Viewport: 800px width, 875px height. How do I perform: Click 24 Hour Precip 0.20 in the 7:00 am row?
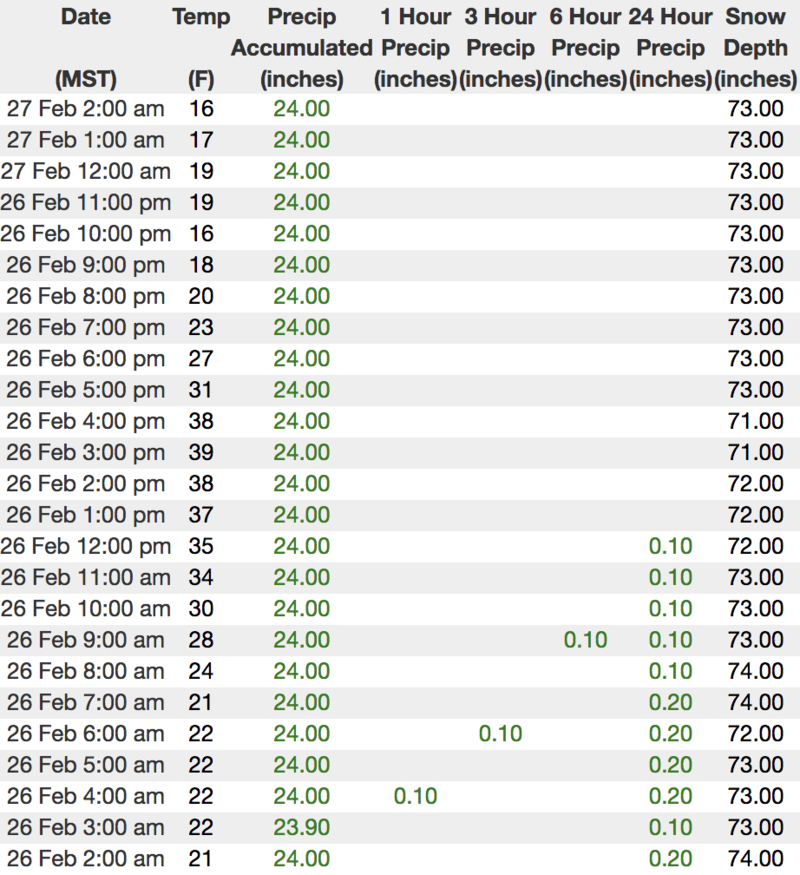click(x=670, y=702)
